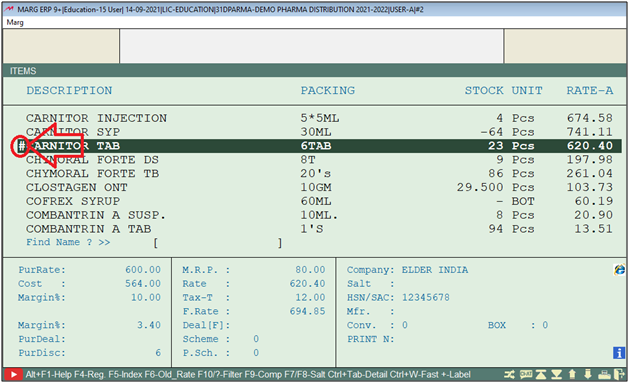Jump to the top of list using the top-bar arrow icon

pyautogui.click(x=541, y=375)
